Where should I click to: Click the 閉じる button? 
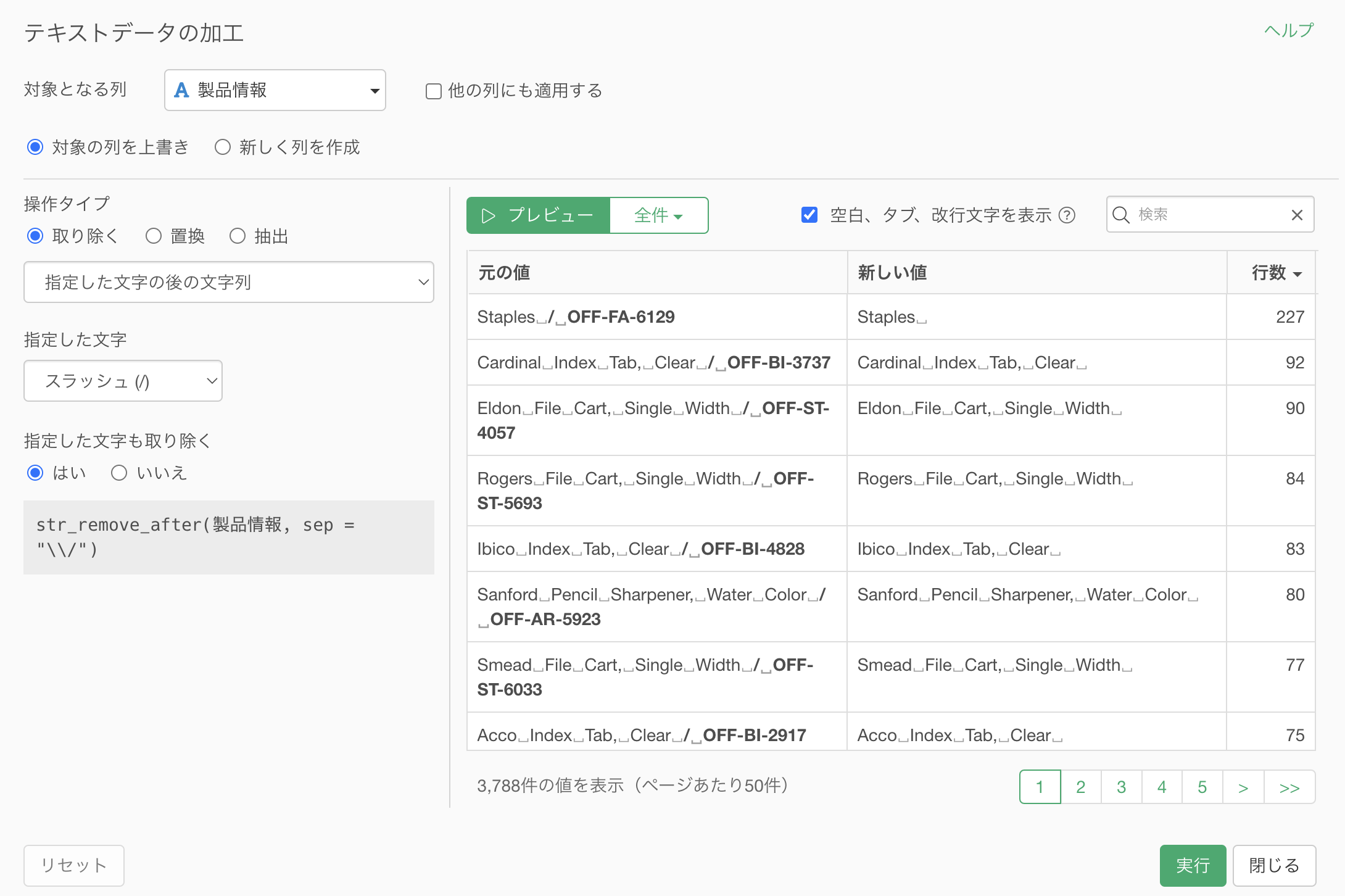pyautogui.click(x=1274, y=865)
